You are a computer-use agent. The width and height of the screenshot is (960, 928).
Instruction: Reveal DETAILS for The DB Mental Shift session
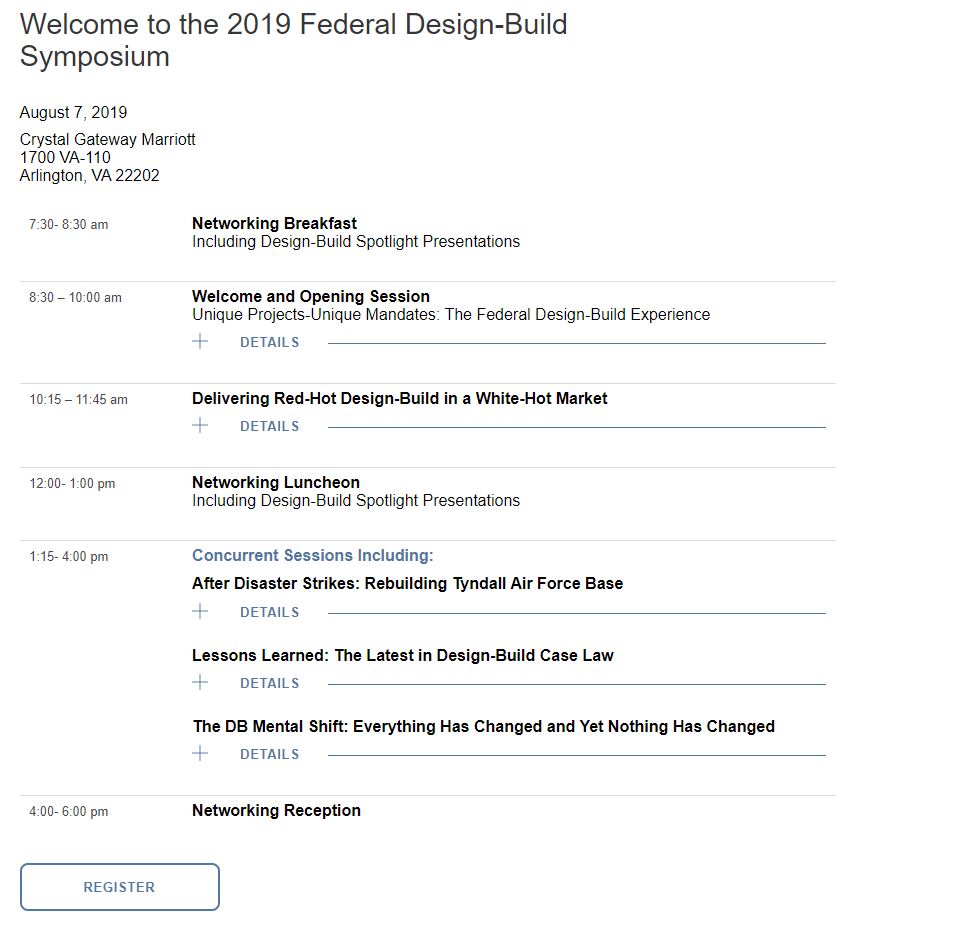[x=269, y=755]
